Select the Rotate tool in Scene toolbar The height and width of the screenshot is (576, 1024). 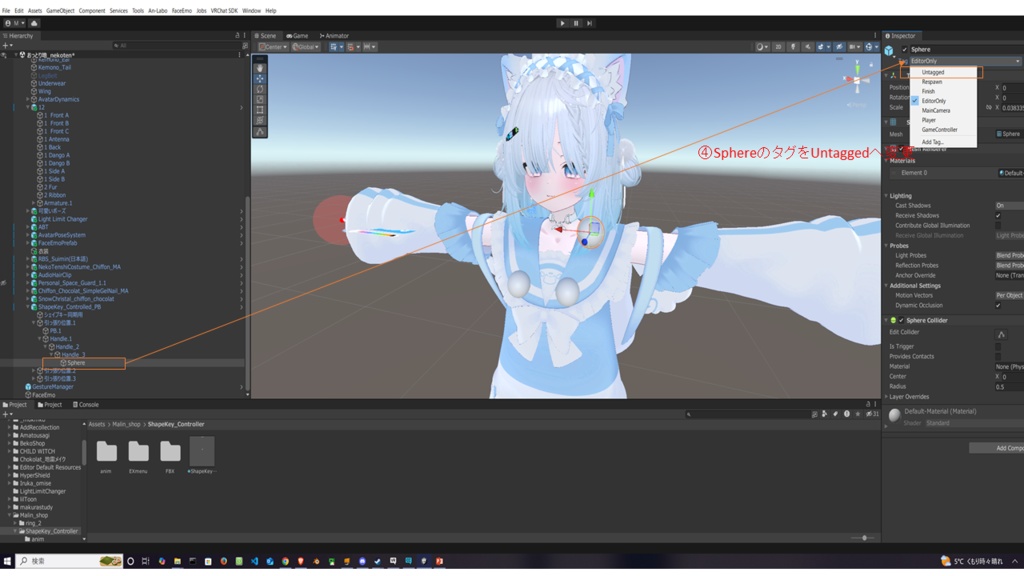260,89
